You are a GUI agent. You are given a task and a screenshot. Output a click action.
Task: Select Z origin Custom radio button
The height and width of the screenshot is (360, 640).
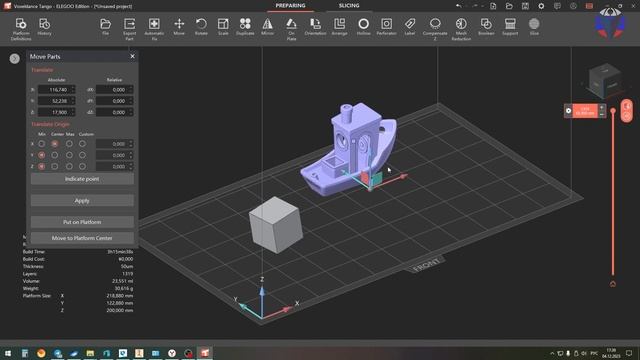(x=82, y=167)
